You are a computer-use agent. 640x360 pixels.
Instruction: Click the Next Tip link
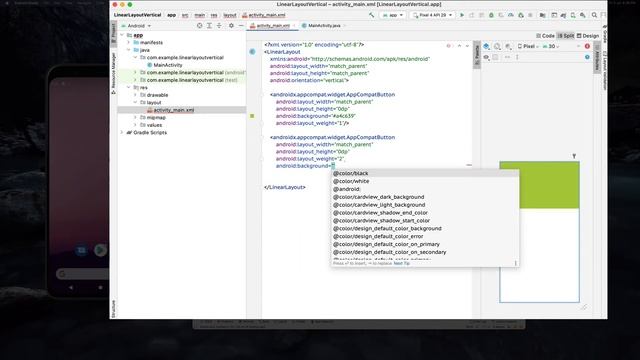point(402,263)
